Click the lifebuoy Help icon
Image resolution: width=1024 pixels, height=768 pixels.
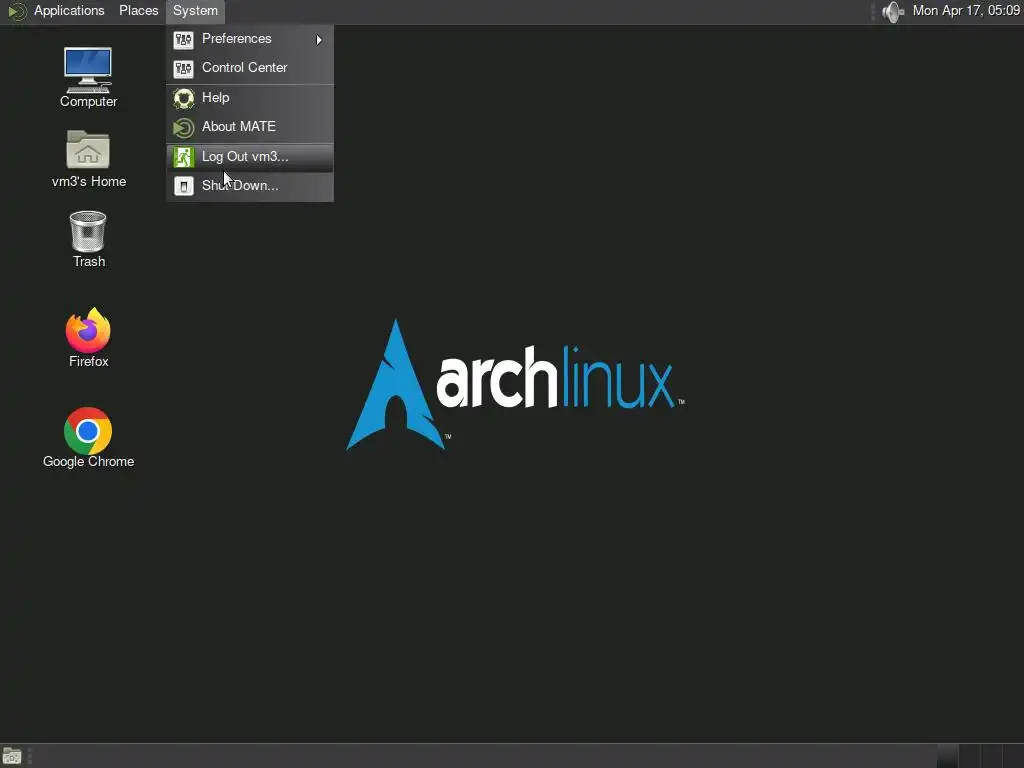(x=184, y=98)
